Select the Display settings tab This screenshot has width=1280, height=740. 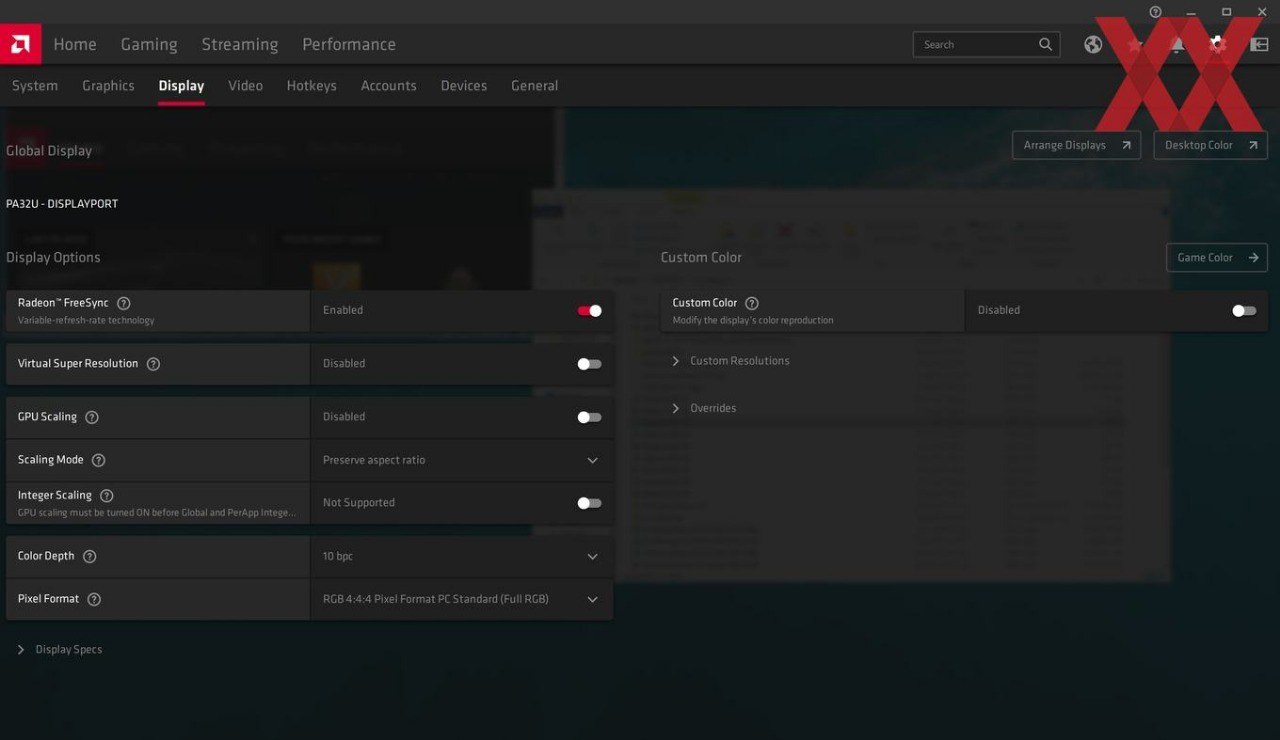181,86
